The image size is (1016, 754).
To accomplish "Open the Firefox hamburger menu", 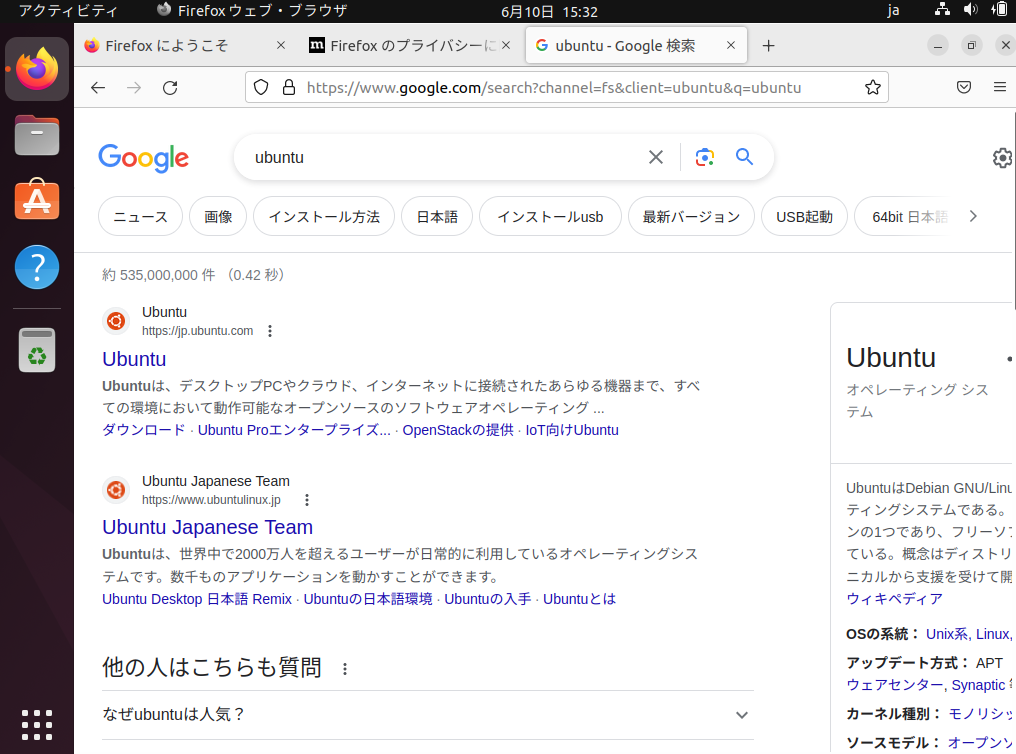I will click(x=1000, y=87).
